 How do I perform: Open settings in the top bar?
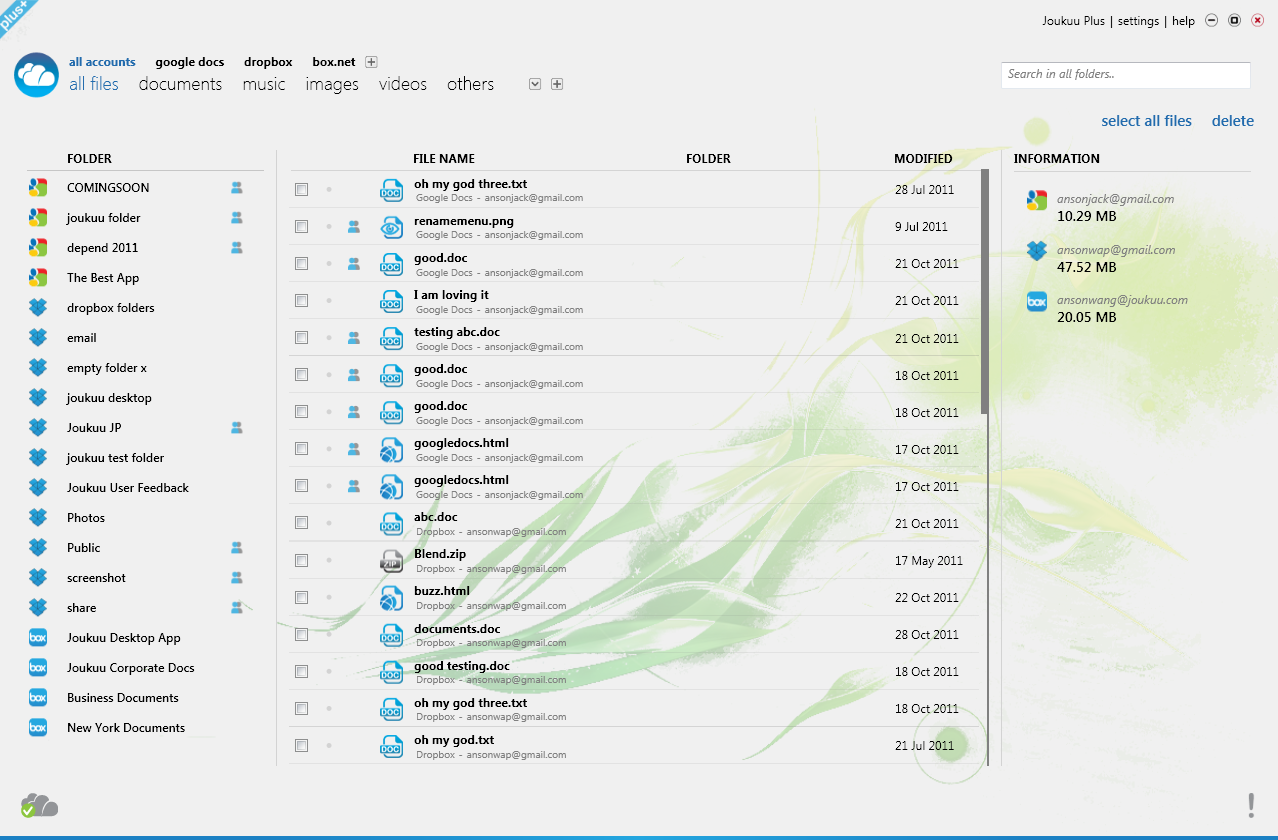1138,21
